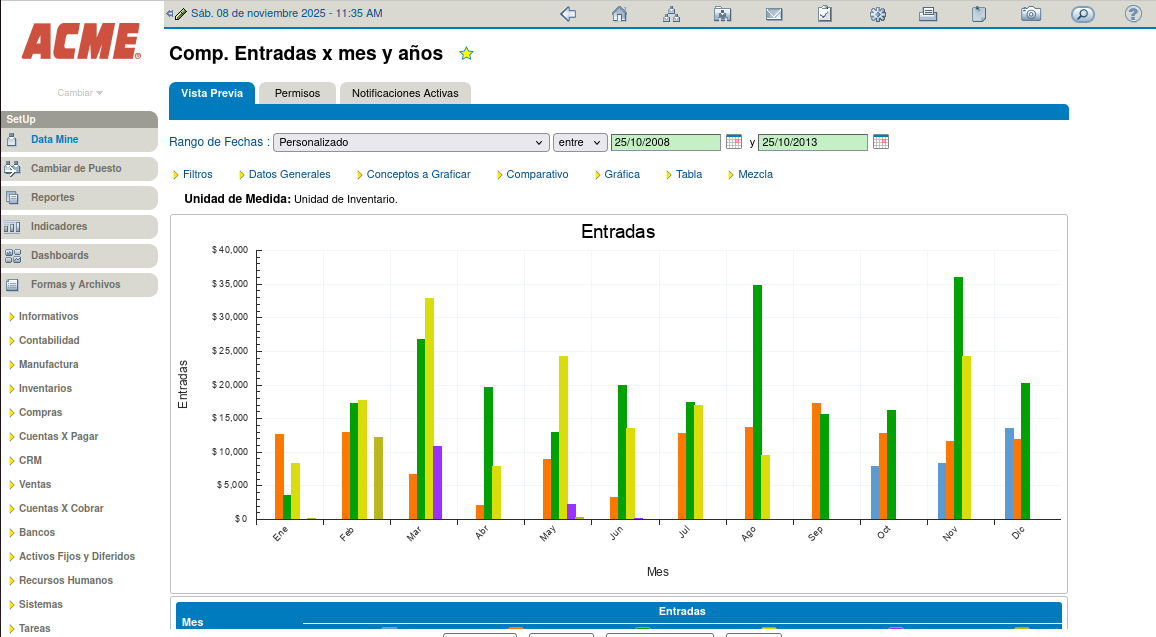Screen dimensions: 1156x637
Task: Open the search magnifier icon
Action: click(1082, 13)
